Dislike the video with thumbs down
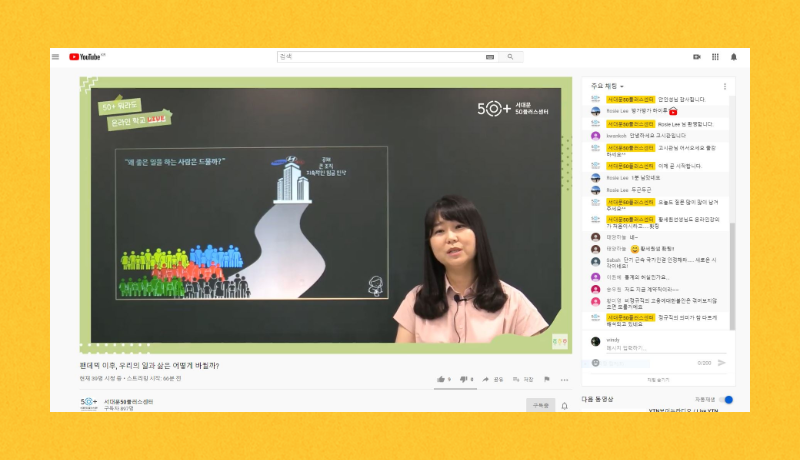The width and height of the screenshot is (800, 460). click(464, 379)
